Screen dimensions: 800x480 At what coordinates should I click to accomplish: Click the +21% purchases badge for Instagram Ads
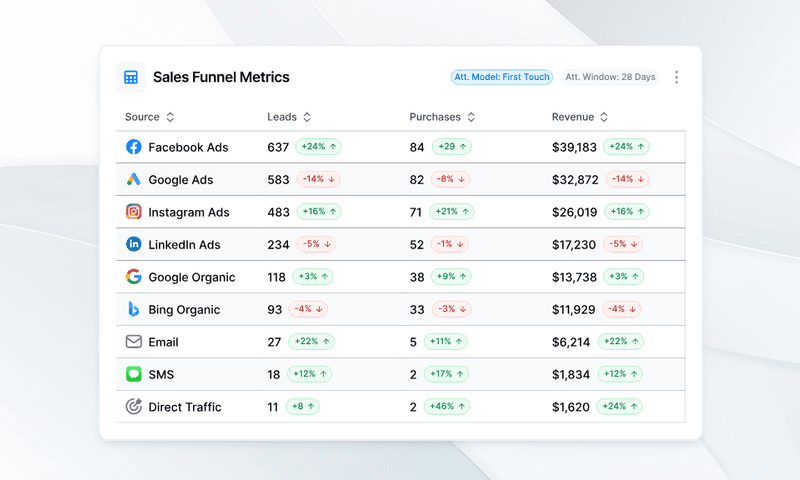[452, 212]
